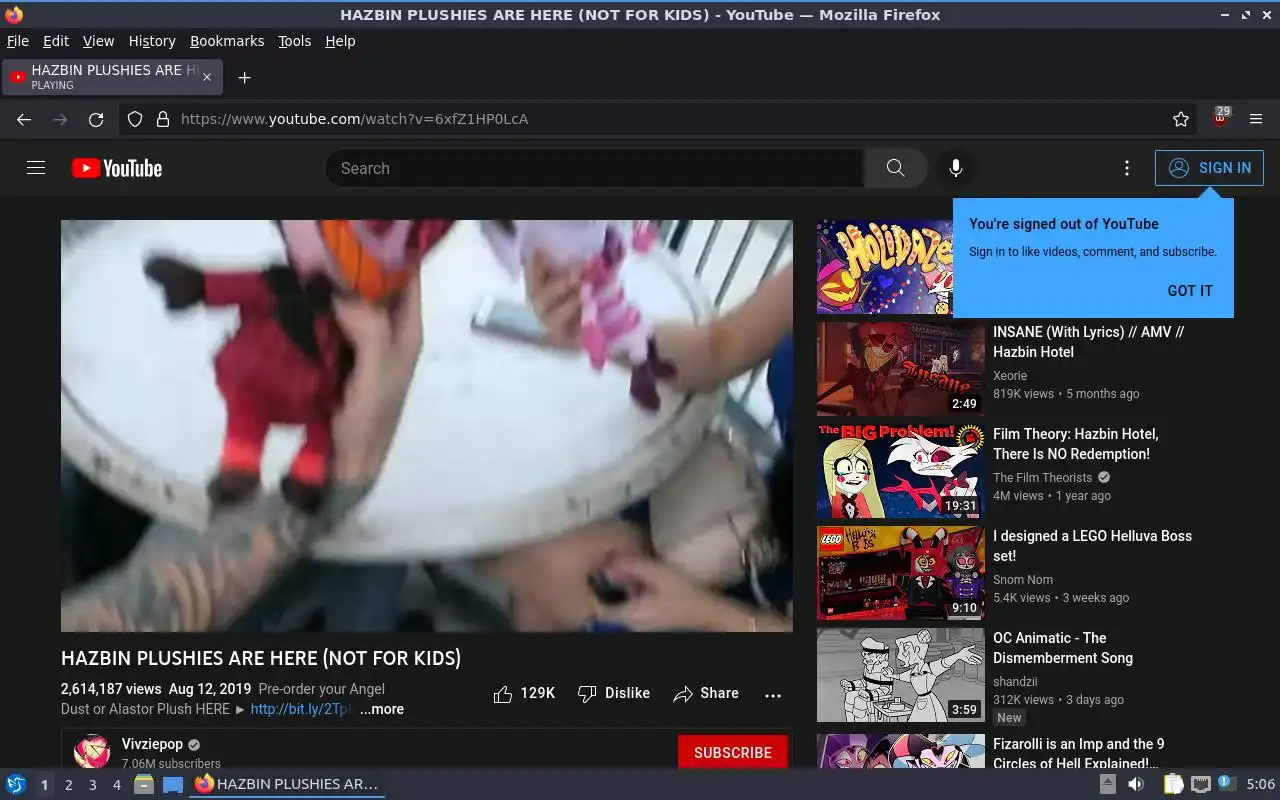Click Film Theory thumbnail showing 19:31
Viewport: 1280px width, 800px height.
pyautogui.click(x=901, y=471)
